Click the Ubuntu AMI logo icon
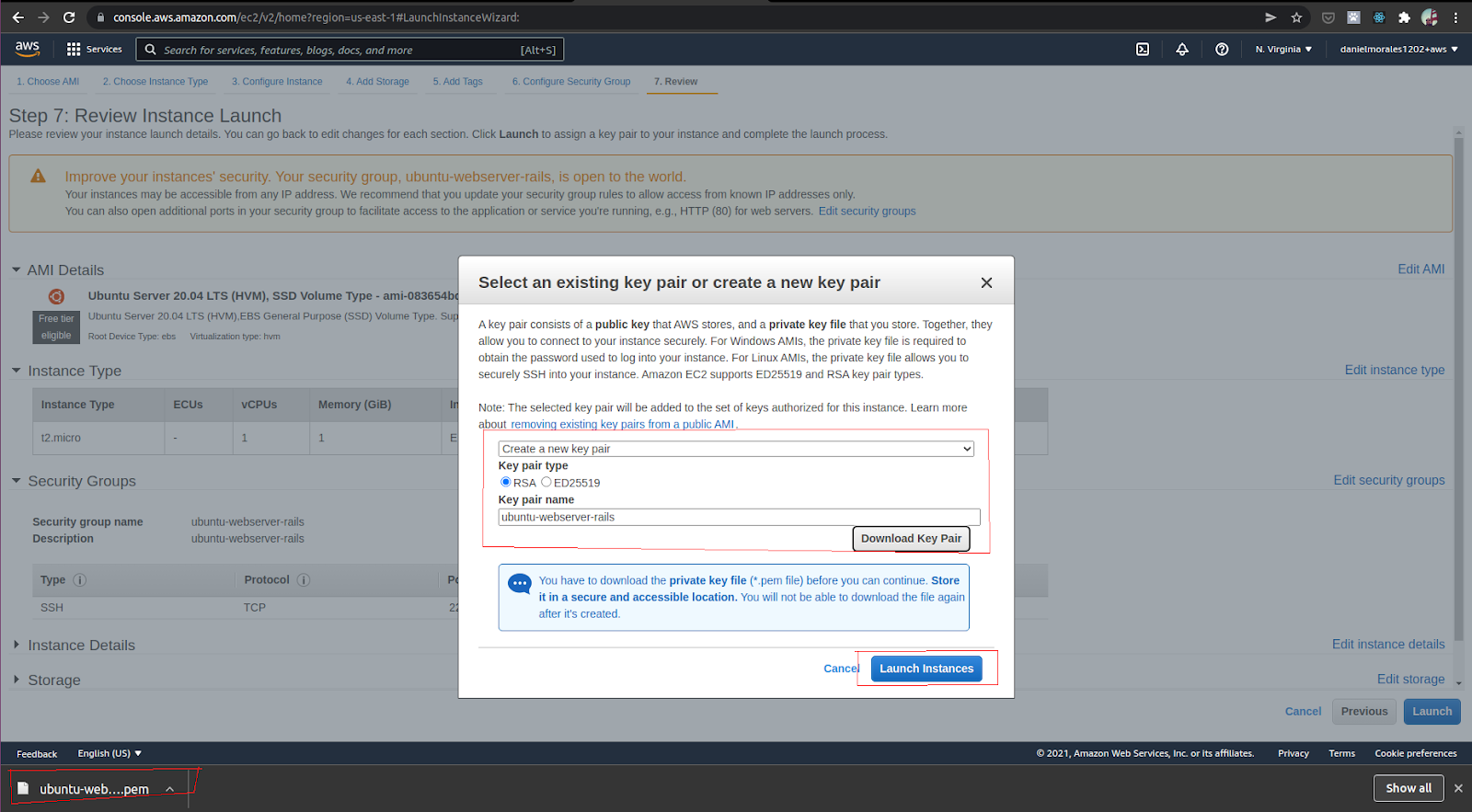1472x812 pixels. [56, 296]
